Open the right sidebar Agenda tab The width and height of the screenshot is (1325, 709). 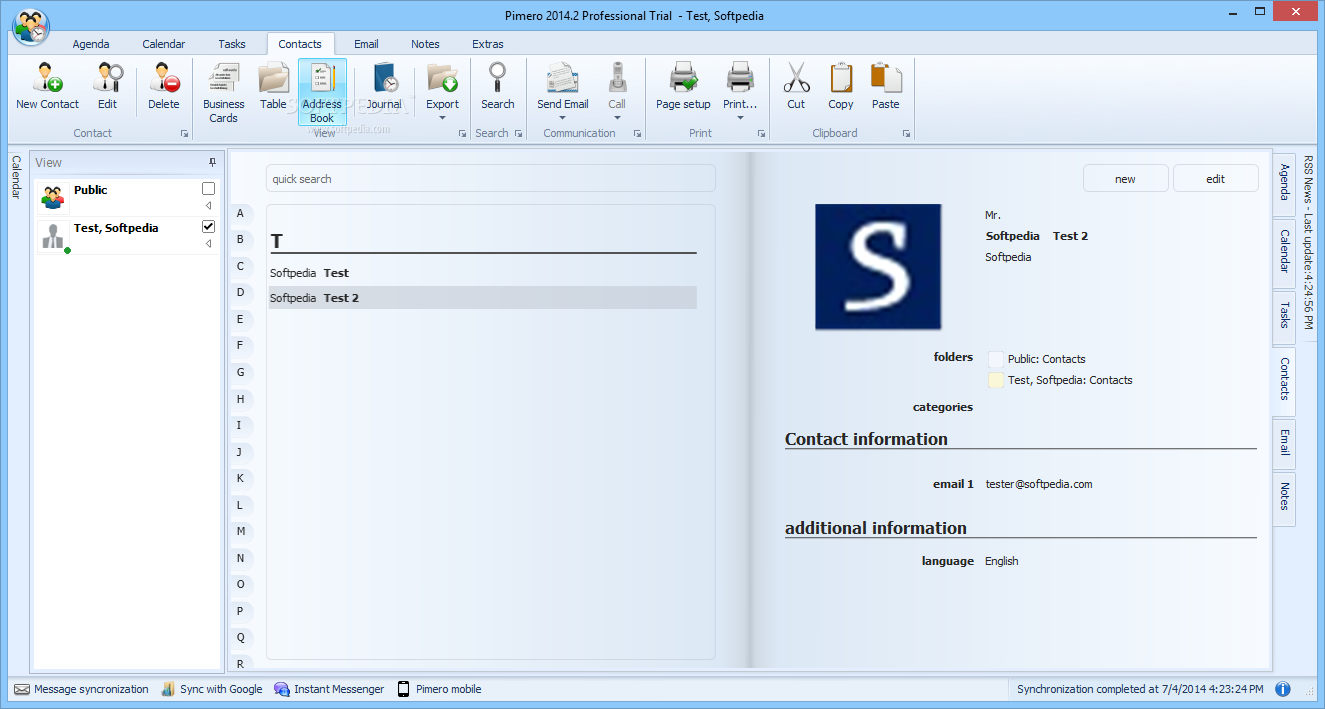coord(1285,184)
